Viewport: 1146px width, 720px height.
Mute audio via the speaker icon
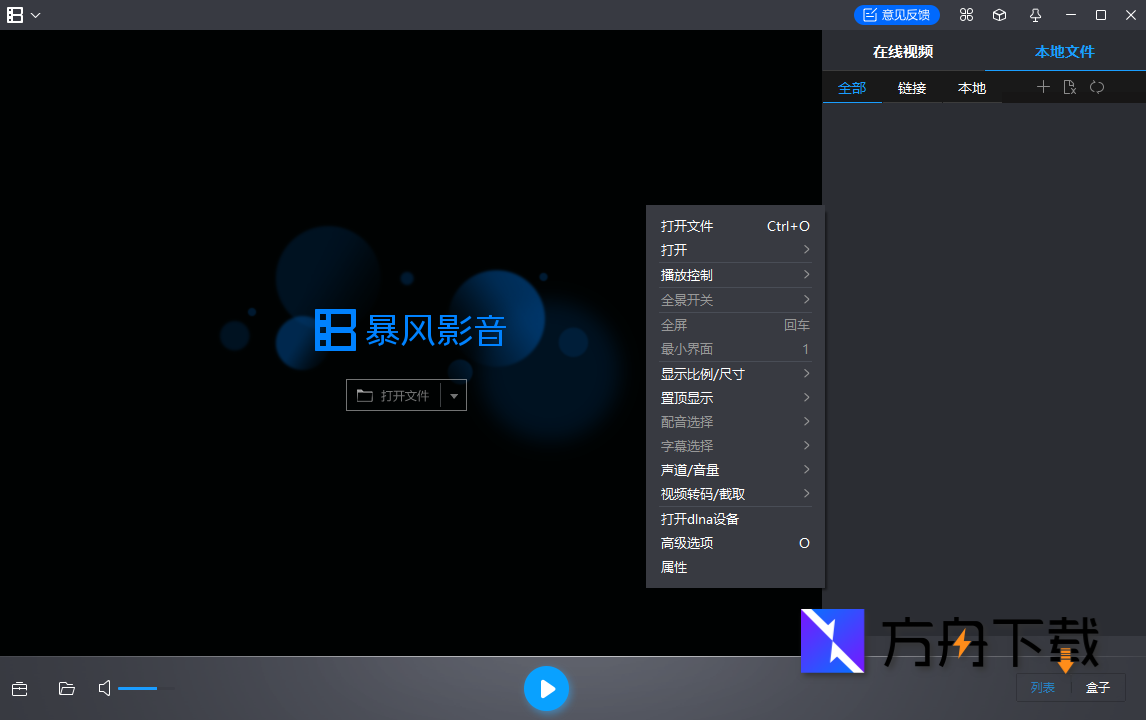[104, 688]
